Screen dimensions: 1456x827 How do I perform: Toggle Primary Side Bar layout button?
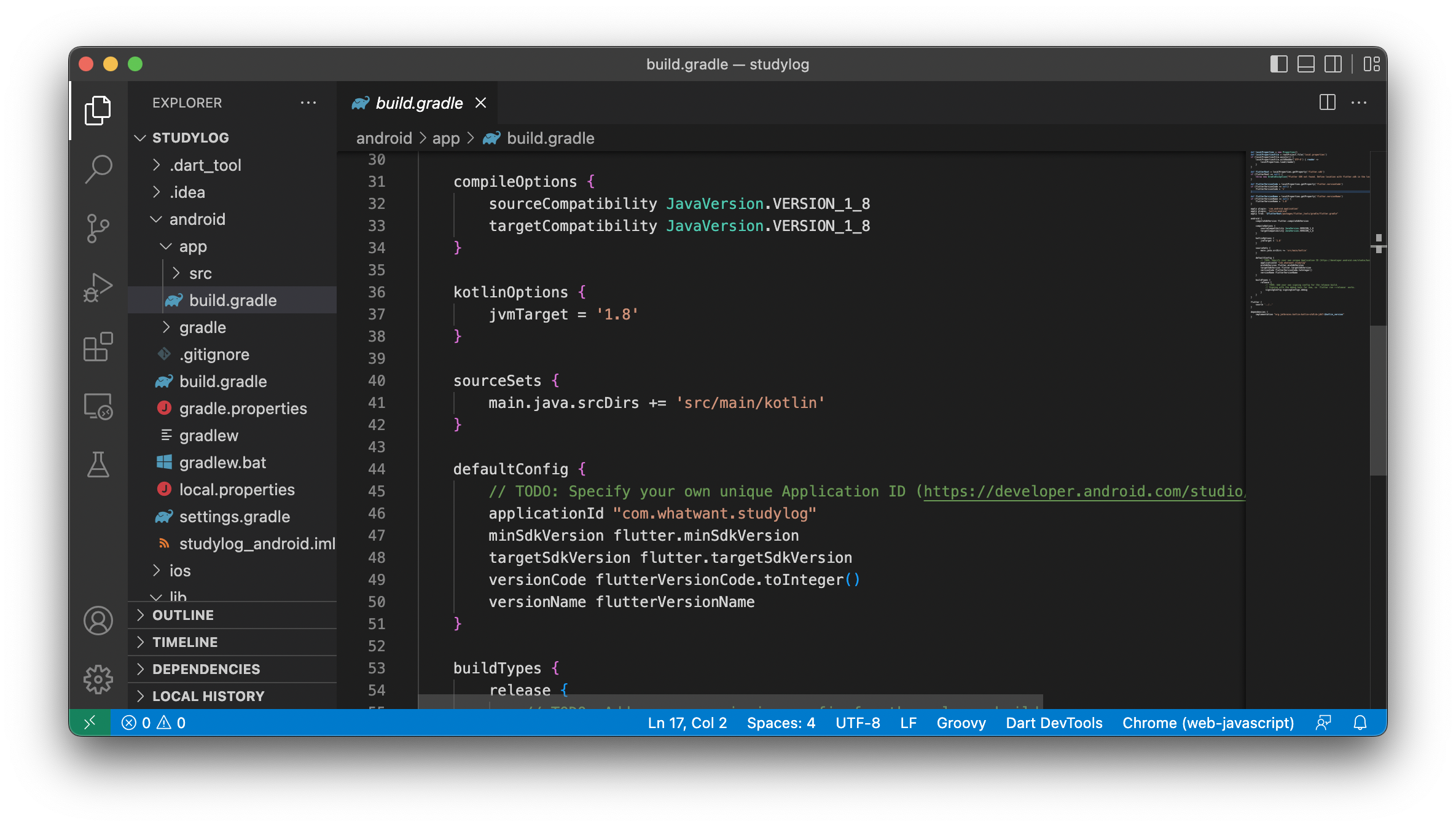(x=1278, y=65)
